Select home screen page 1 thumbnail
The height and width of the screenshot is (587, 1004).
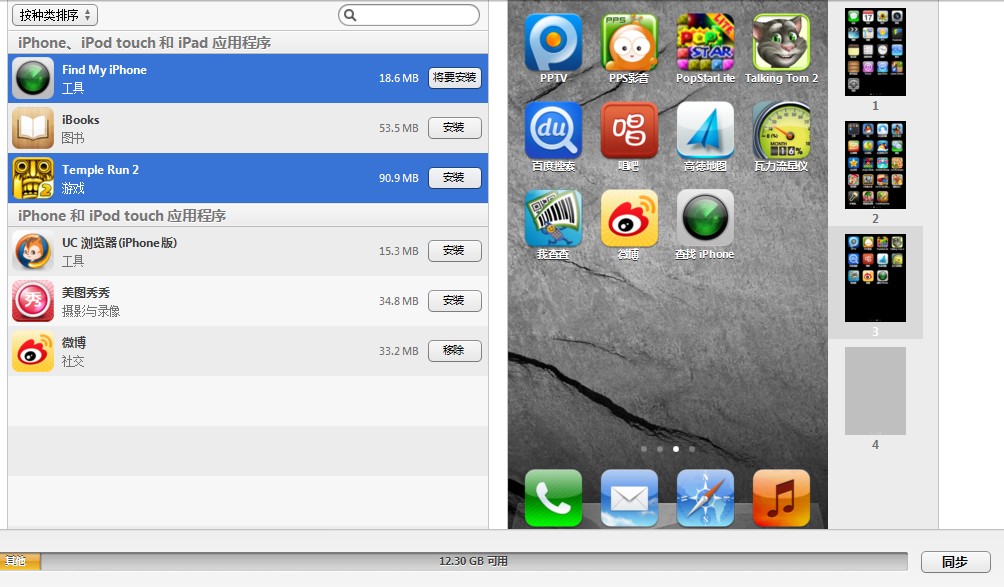pos(875,52)
